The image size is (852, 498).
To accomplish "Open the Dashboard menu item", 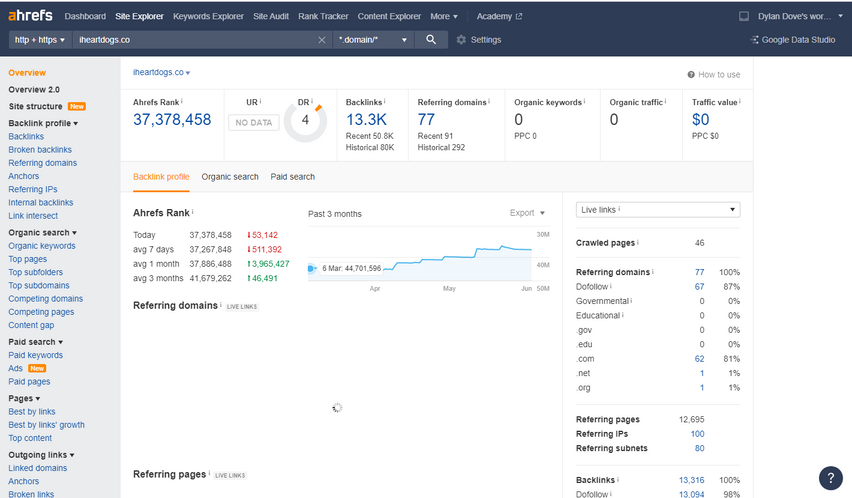I will tap(85, 16).
